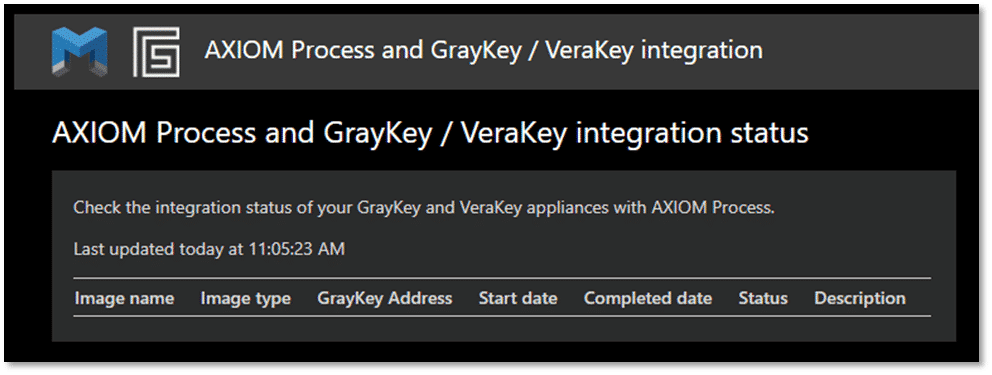The height and width of the screenshot is (375, 992).
Task: Click the header title AXIOM Process and GrayKey / VeraKey integration
Action: click(x=483, y=50)
